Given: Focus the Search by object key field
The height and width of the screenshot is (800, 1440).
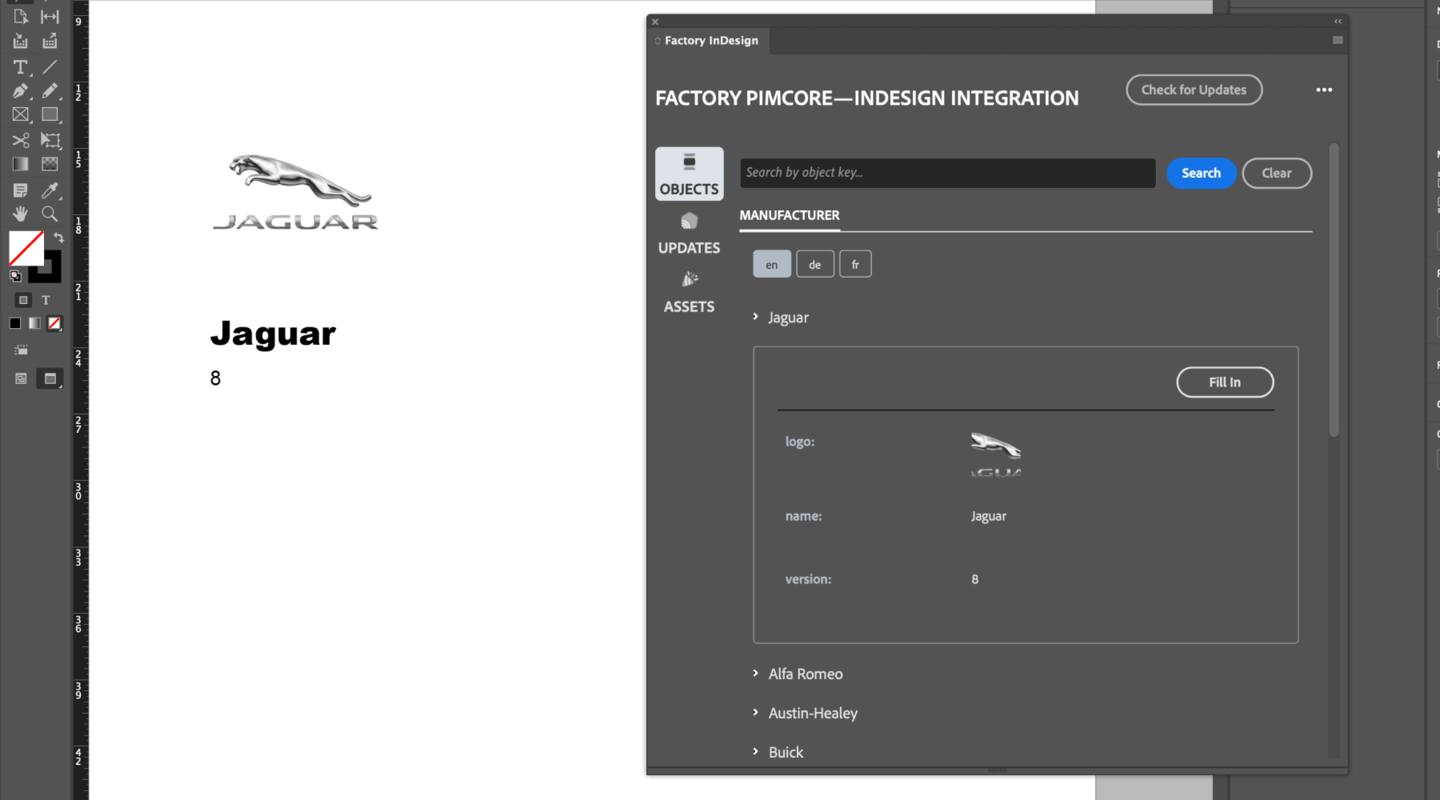Looking at the screenshot, I should pos(947,173).
